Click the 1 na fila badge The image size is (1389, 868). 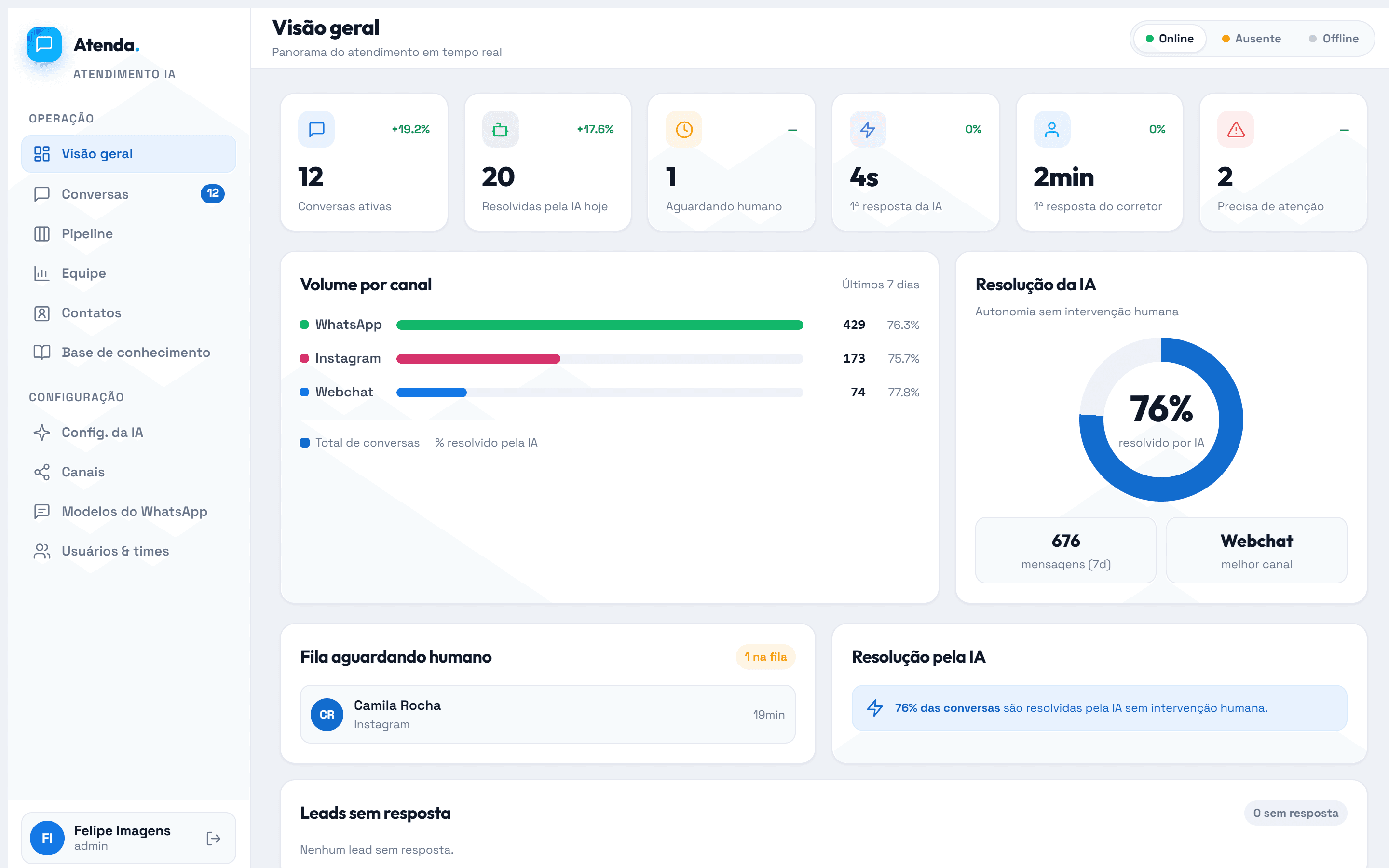click(x=765, y=657)
